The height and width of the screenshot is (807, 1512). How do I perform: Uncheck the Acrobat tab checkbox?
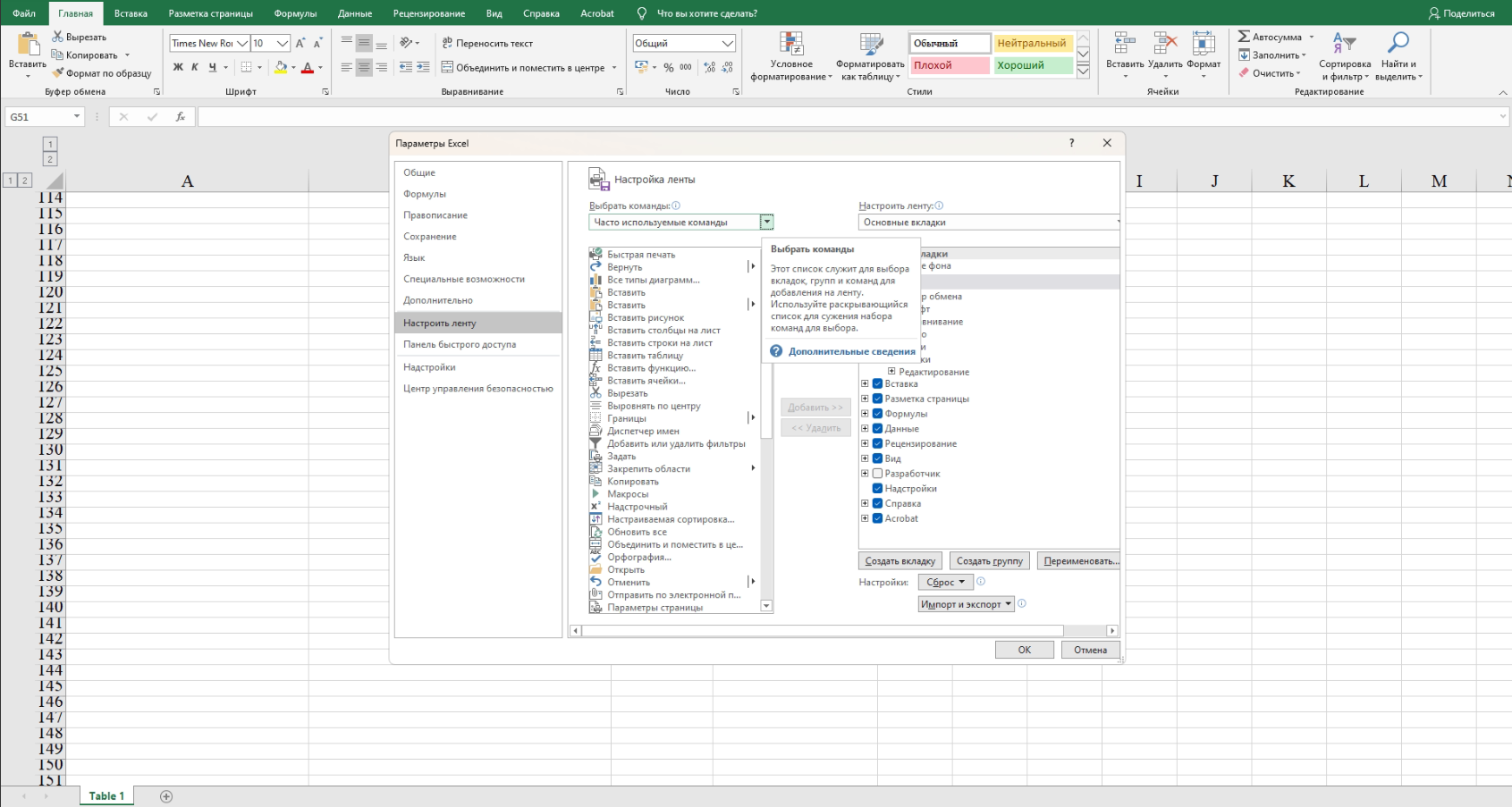tap(877, 518)
